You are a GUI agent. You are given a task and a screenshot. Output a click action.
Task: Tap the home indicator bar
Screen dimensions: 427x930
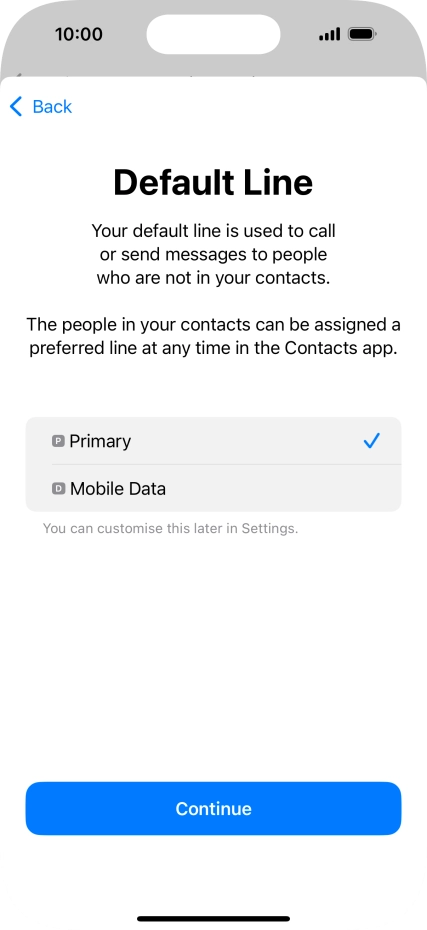click(214, 919)
